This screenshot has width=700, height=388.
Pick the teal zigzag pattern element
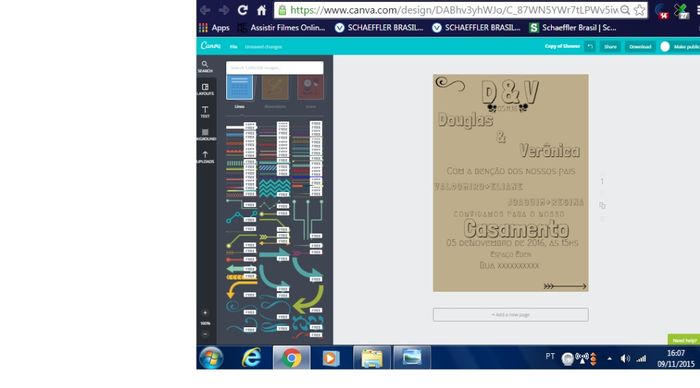pyautogui.click(x=275, y=188)
